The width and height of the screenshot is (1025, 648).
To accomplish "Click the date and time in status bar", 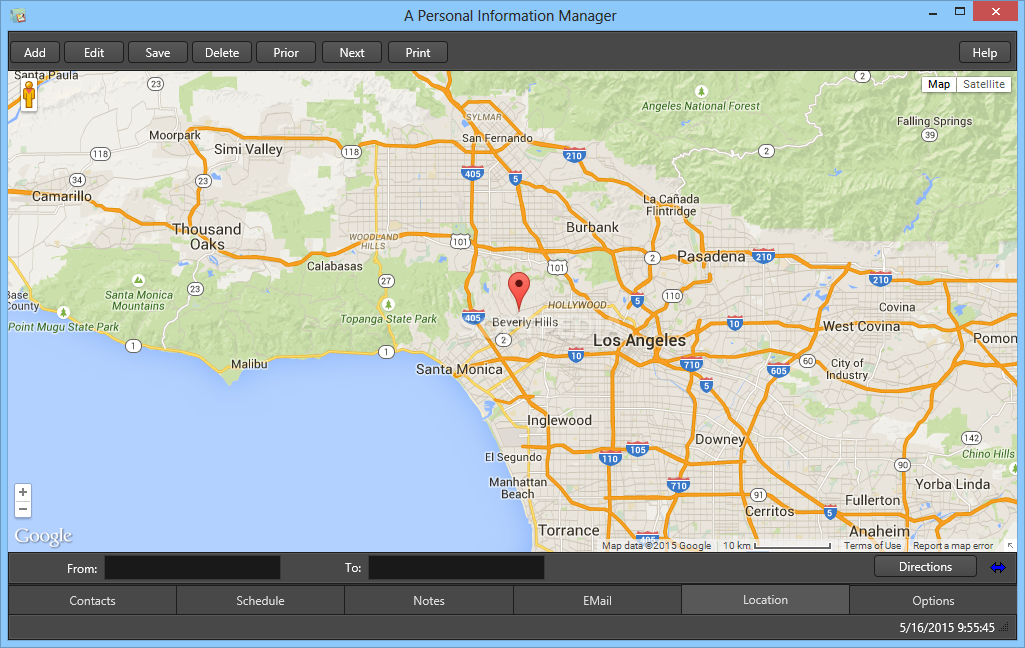I will pyautogui.click(x=947, y=628).
